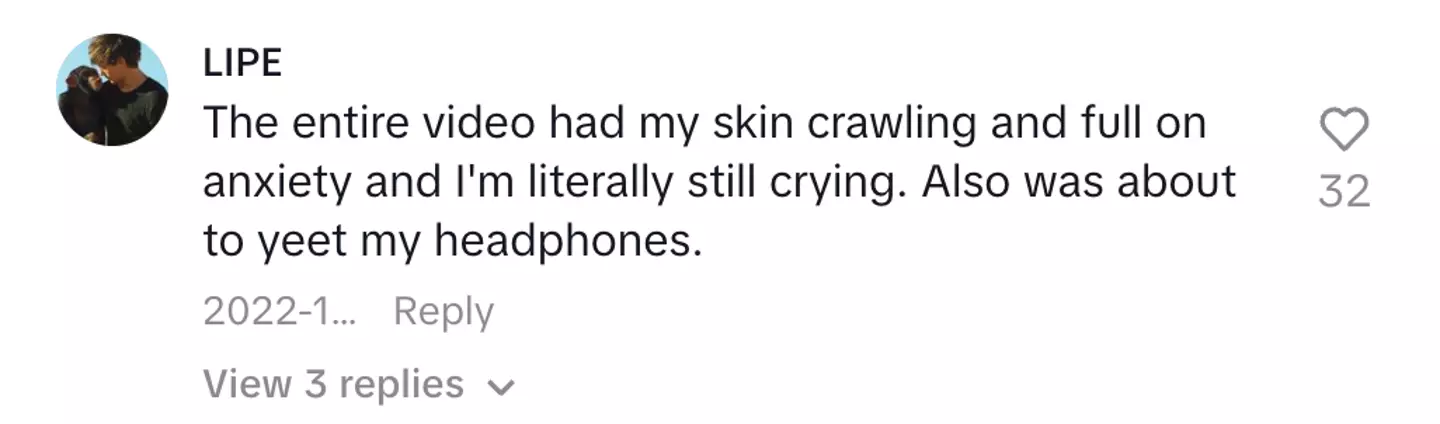Tap the outlined heart above 32
The image size is (1440, 424).
point(1343,131)
